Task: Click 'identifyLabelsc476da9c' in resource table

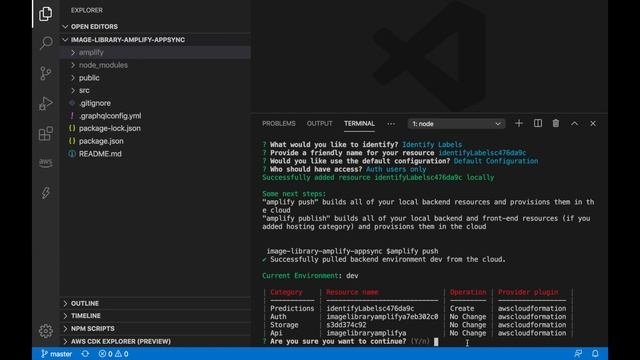Action: (370, 309)
